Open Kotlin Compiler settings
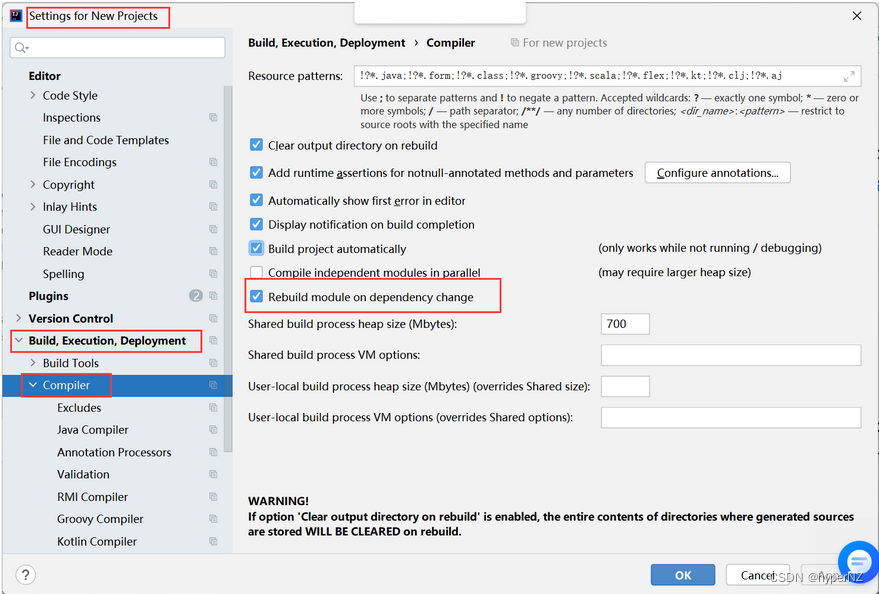 [x=97, y=541]
